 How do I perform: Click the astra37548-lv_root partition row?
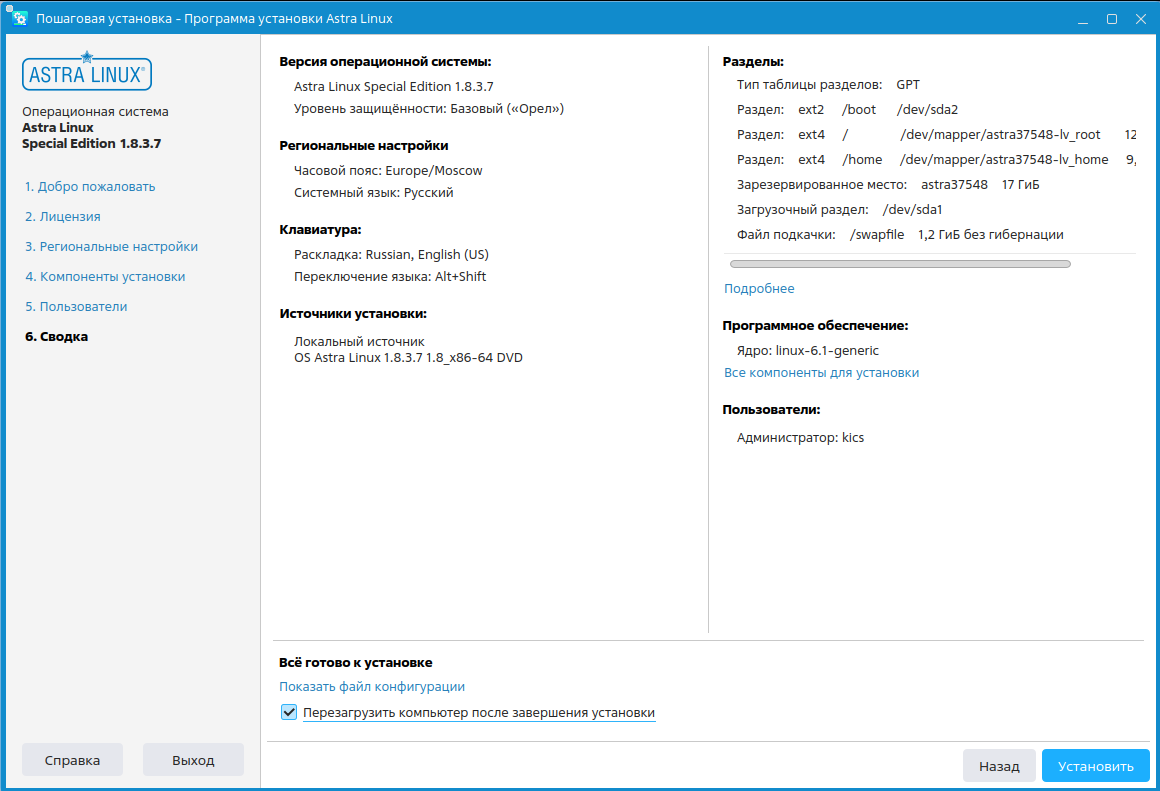pos(937,135)
